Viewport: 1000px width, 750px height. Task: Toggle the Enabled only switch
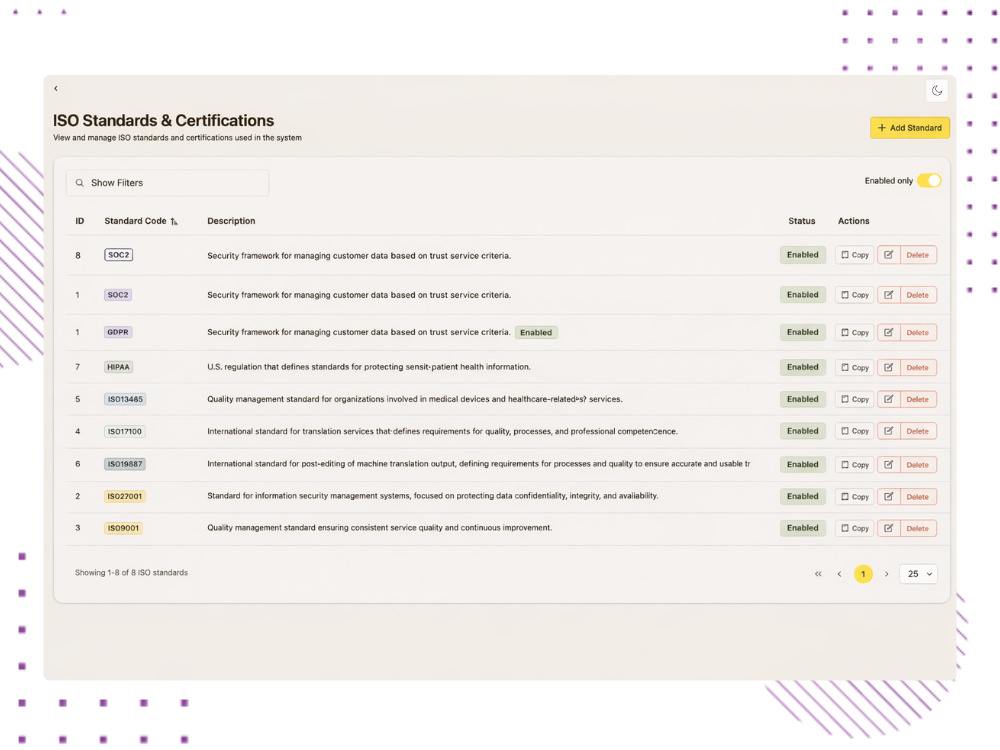click(x=929, y=180)
